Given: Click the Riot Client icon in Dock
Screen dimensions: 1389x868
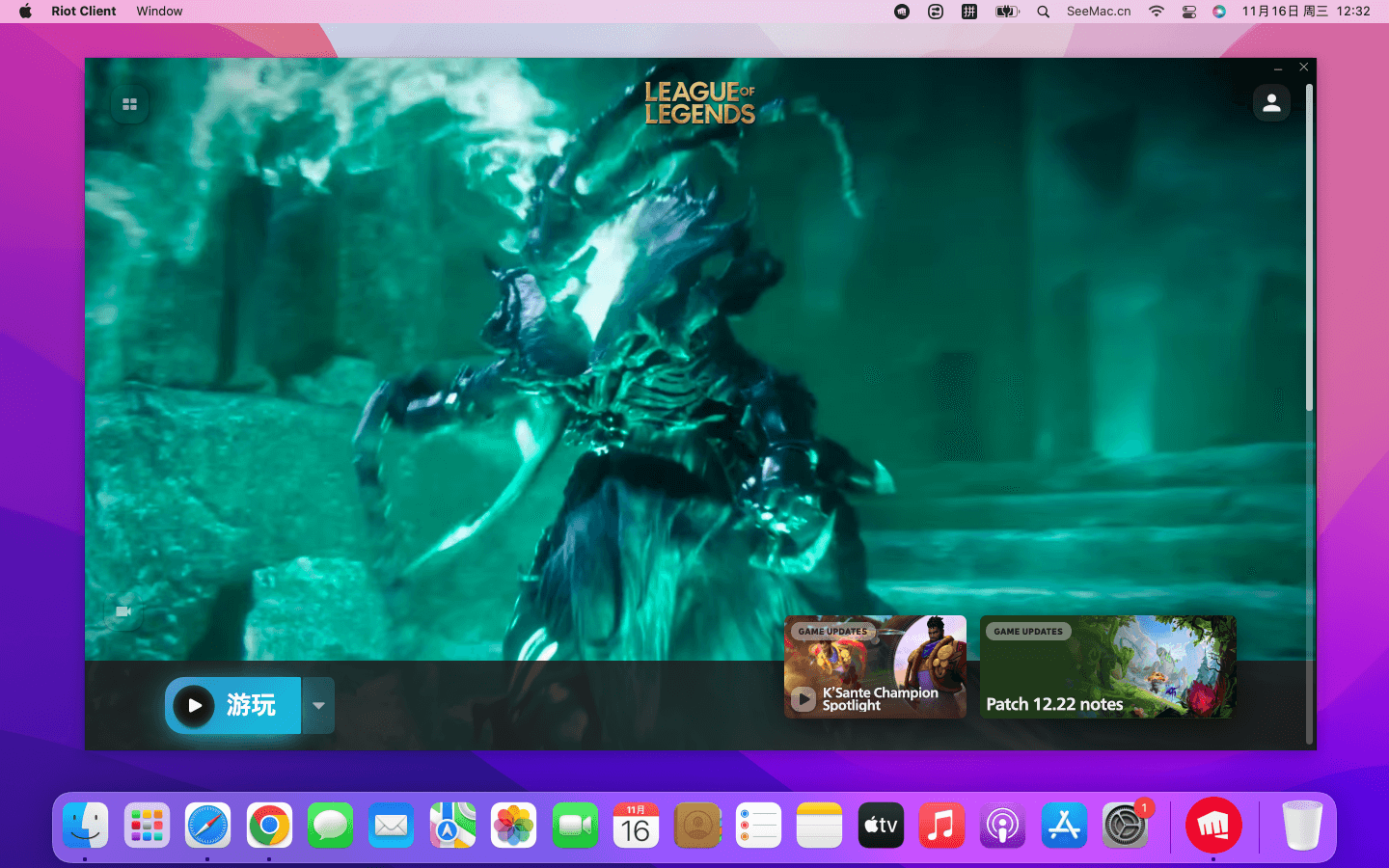Looking at the screenshot, I should coord(1212,826).
